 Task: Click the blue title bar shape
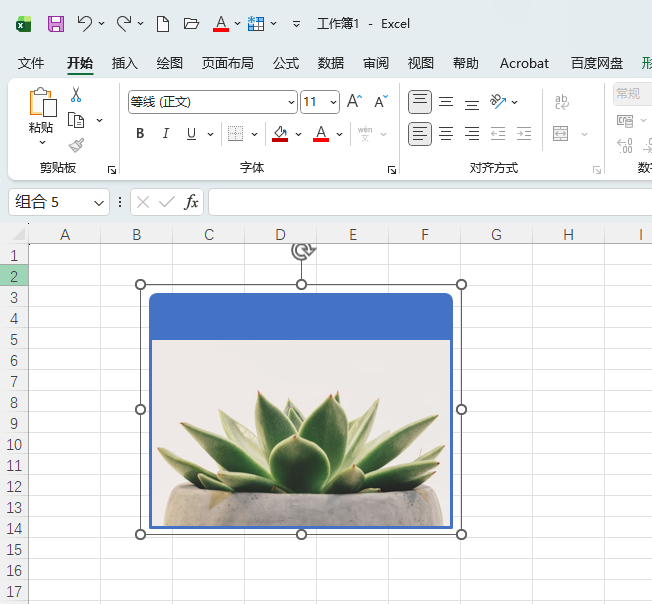tap(301, 316)
